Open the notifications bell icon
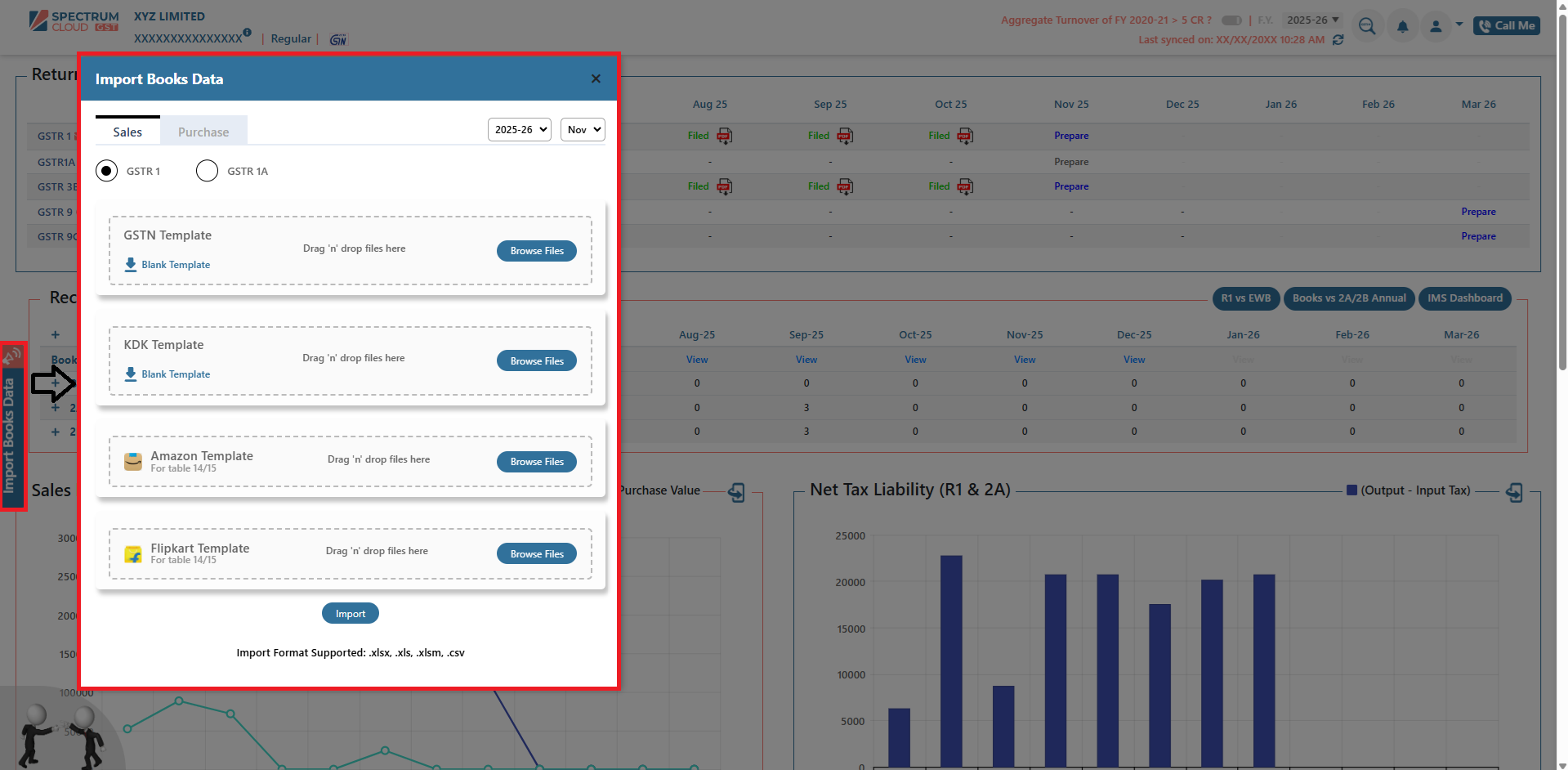Viewport: 1568px width, 770px height. (1402, 26)
